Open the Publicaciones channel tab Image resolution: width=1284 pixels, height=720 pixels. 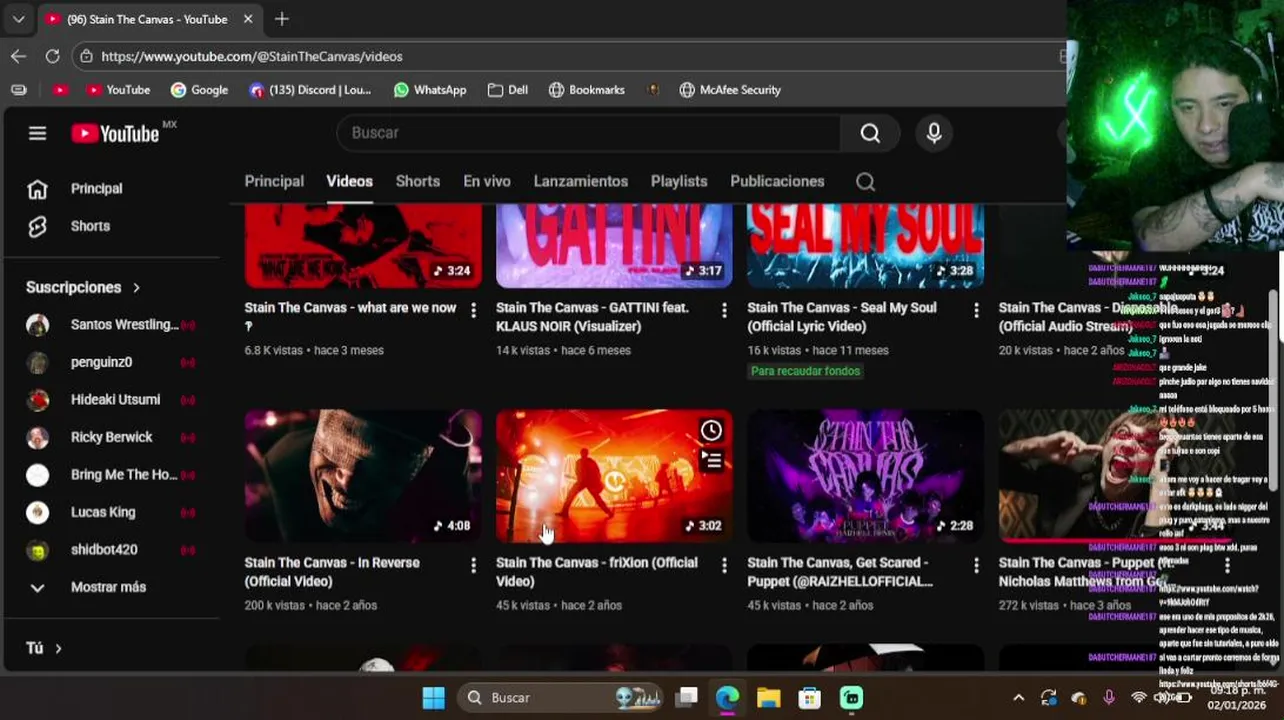(777, 181)
